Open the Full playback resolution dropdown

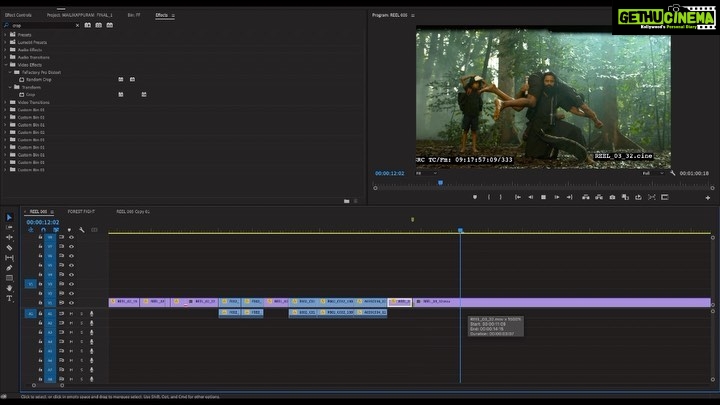[652, 173]
